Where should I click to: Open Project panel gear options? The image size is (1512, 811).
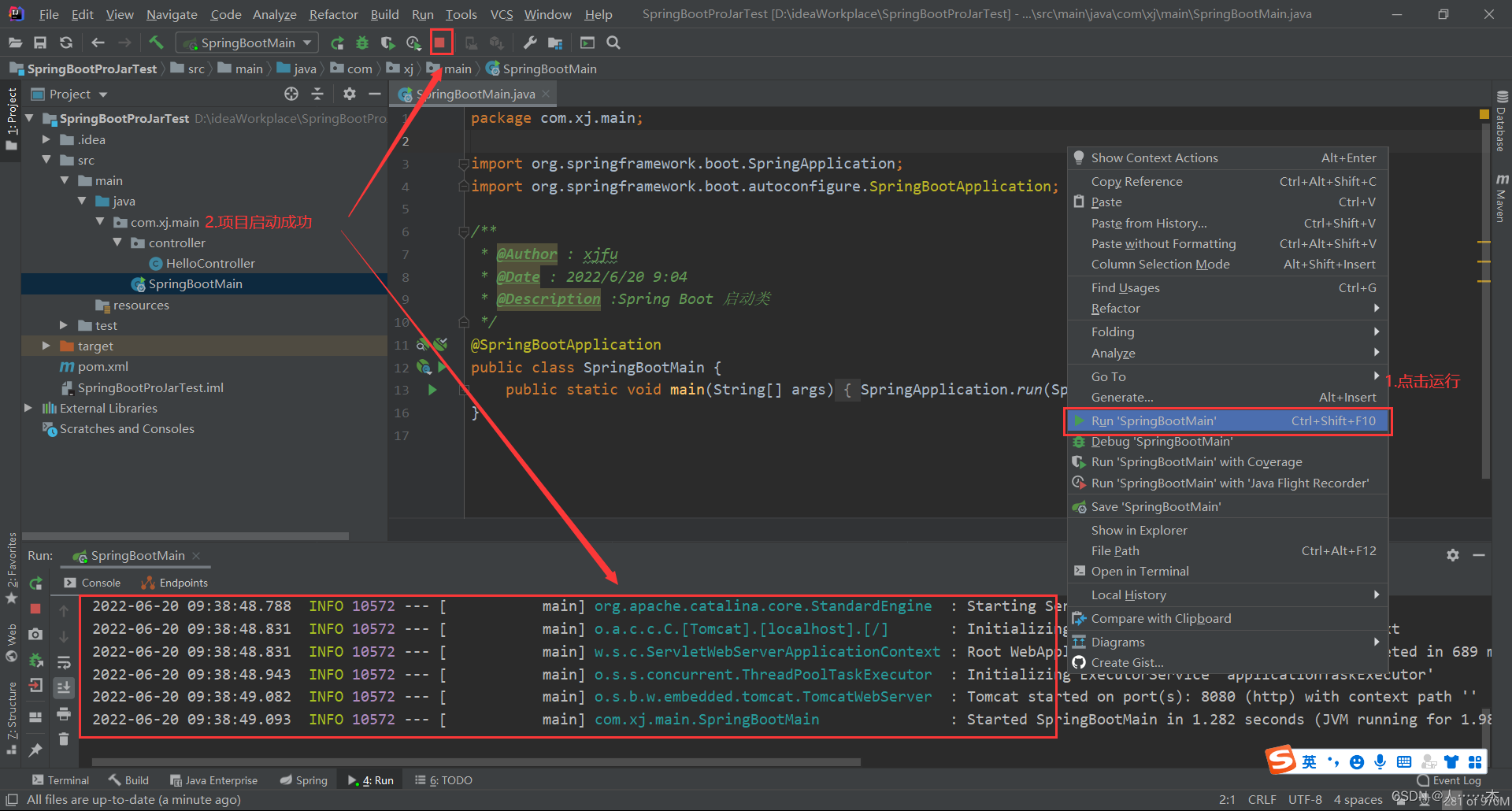pos(350,94)
